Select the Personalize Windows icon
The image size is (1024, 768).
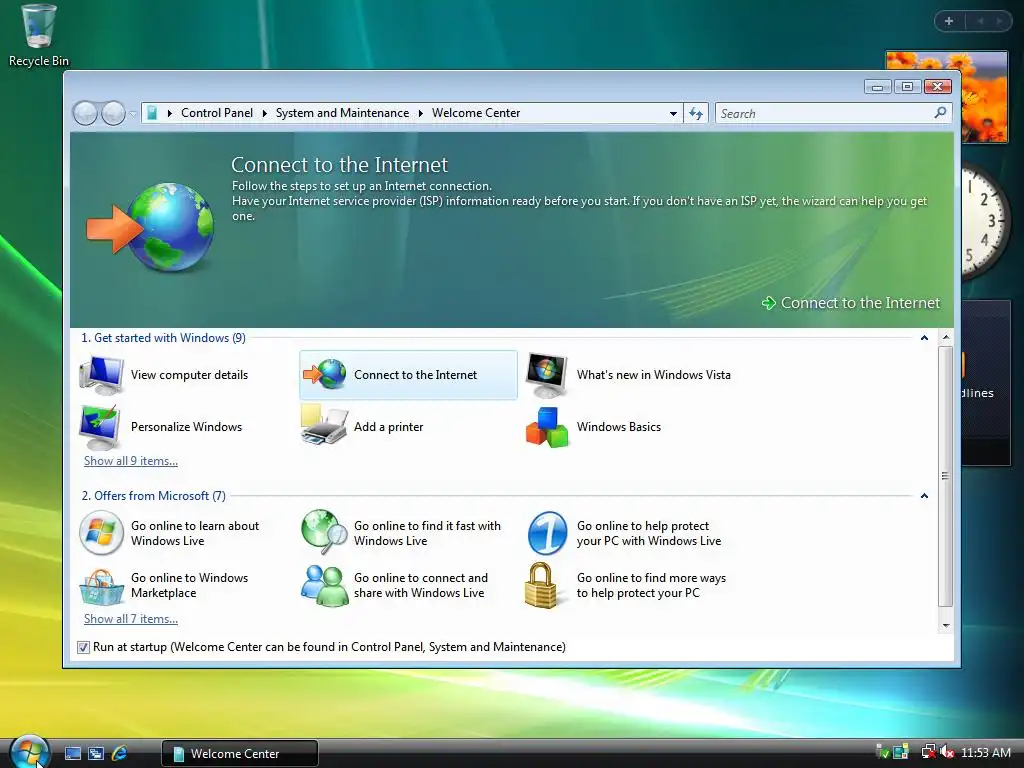[100, 427]
